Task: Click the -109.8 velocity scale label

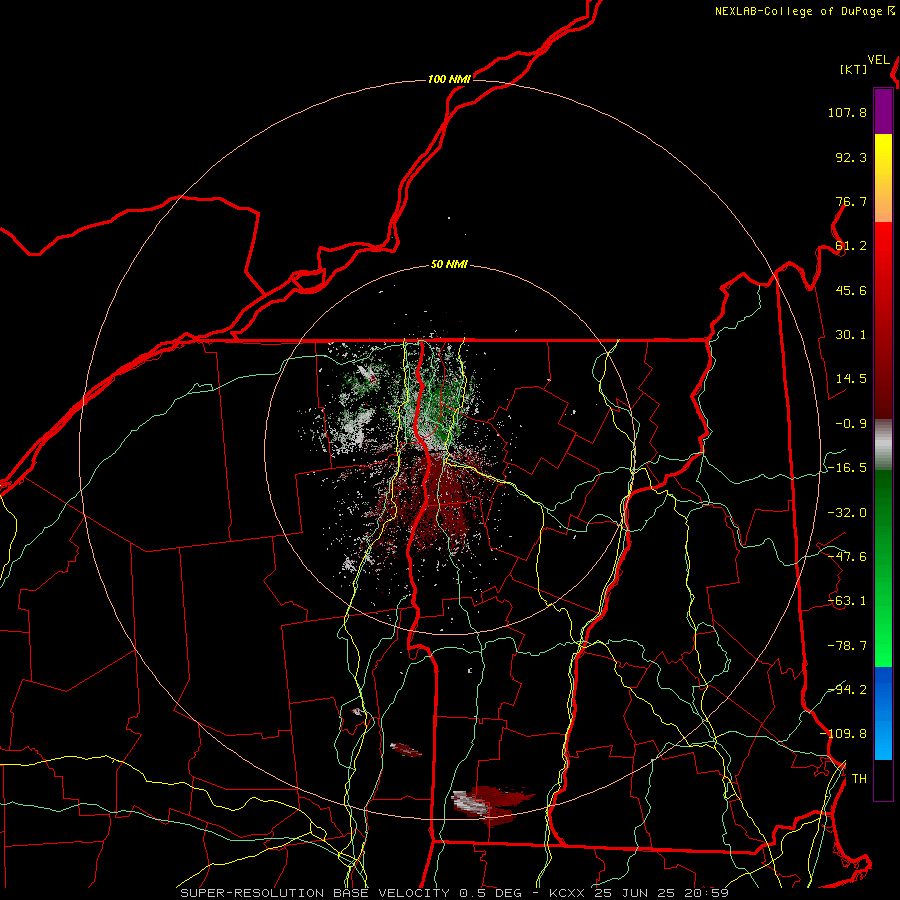Action: pyautogui.click(x=843, y=734)
